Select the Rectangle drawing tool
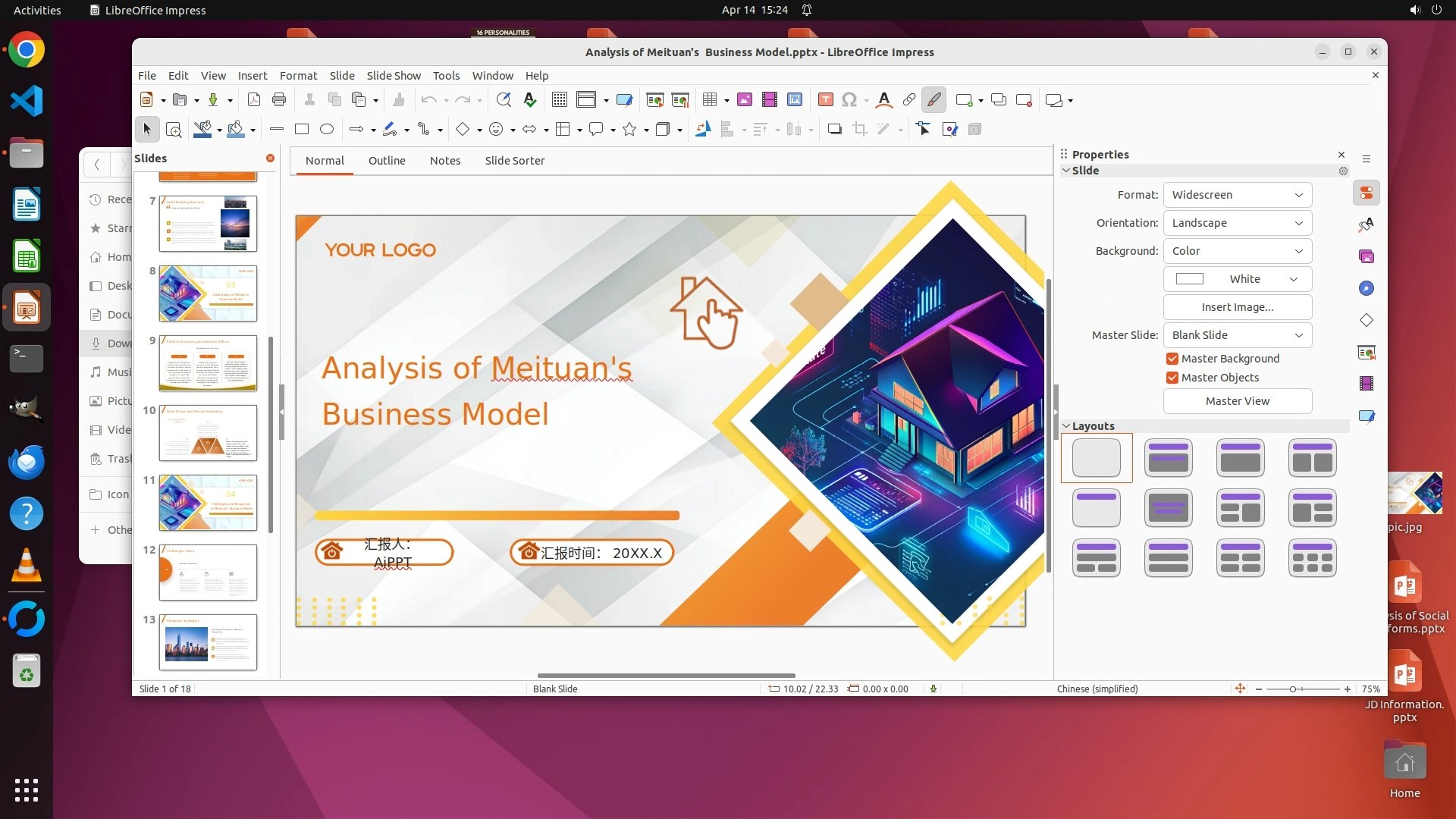 [x=302, y=130]
